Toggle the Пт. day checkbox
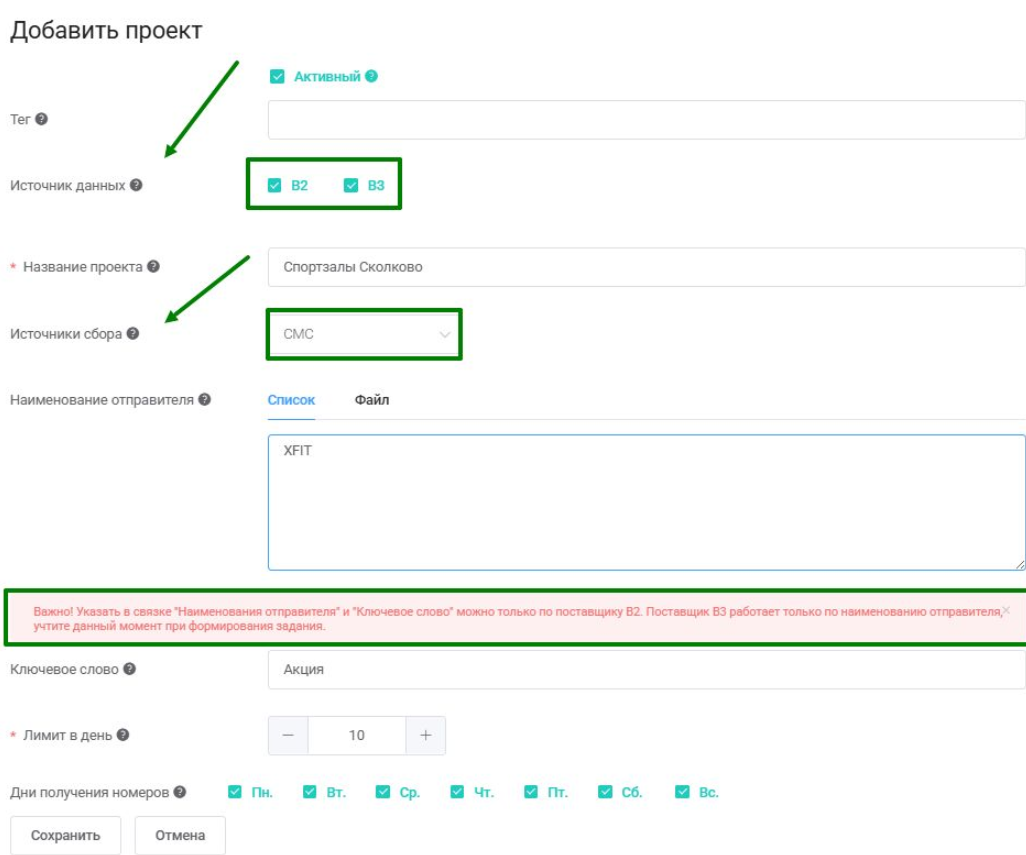The width and height of the screenshot is (1026, 855). 531,792
